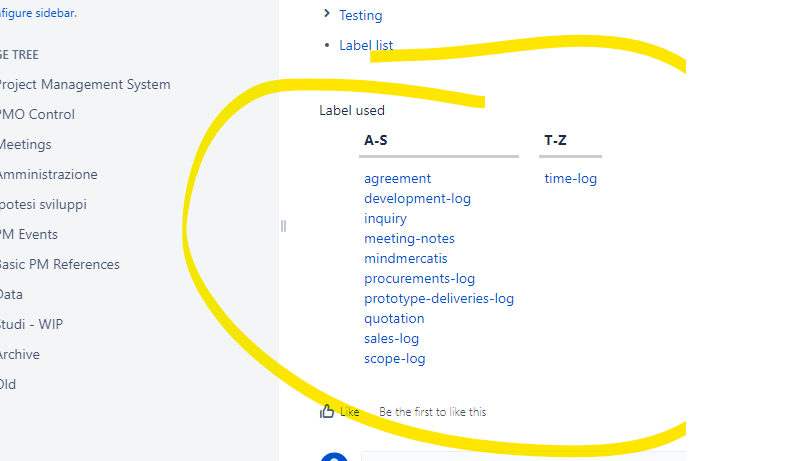Open the sales-log label
This screenshot has width=785, height=461.
coord(391,339)
